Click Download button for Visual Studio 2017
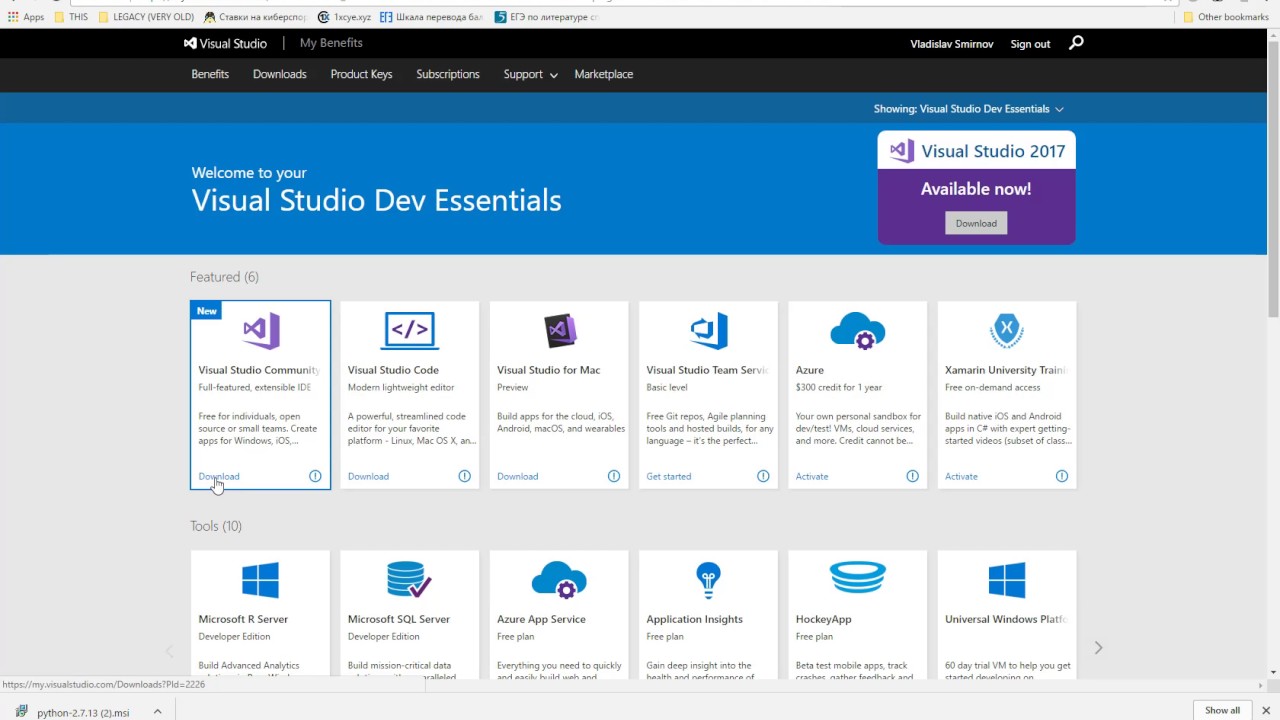The height and width of the screenshot is (720, 1280). (976, 223)
